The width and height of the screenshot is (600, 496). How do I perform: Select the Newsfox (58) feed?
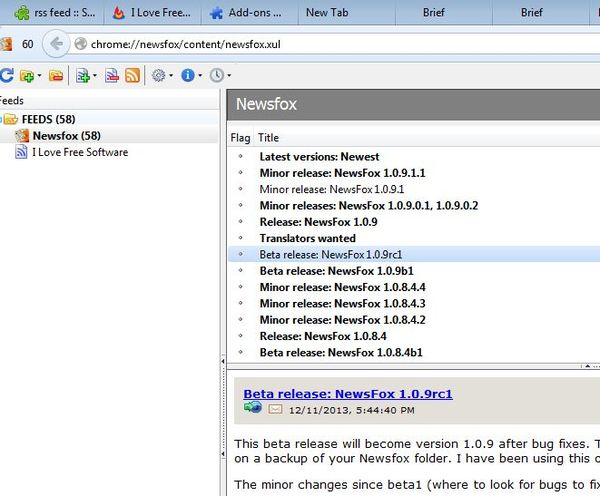pyautogui.click(x=66, y=135)
